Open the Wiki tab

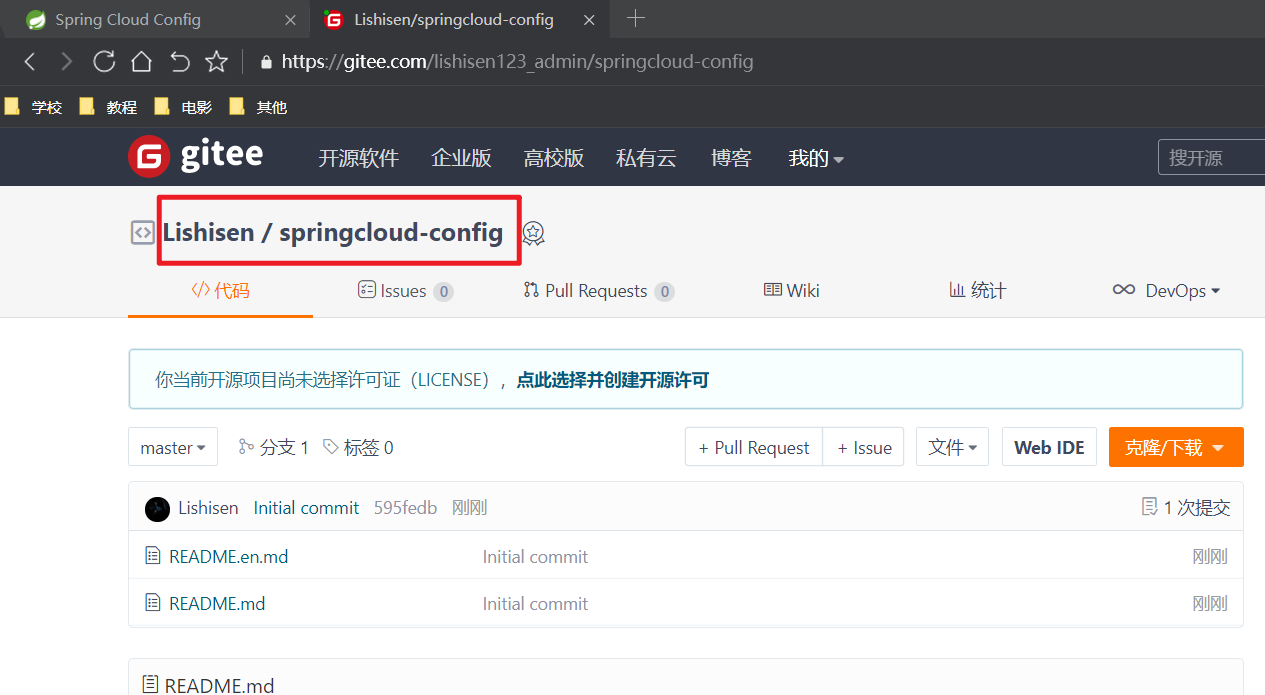click(x=791, y=291)
